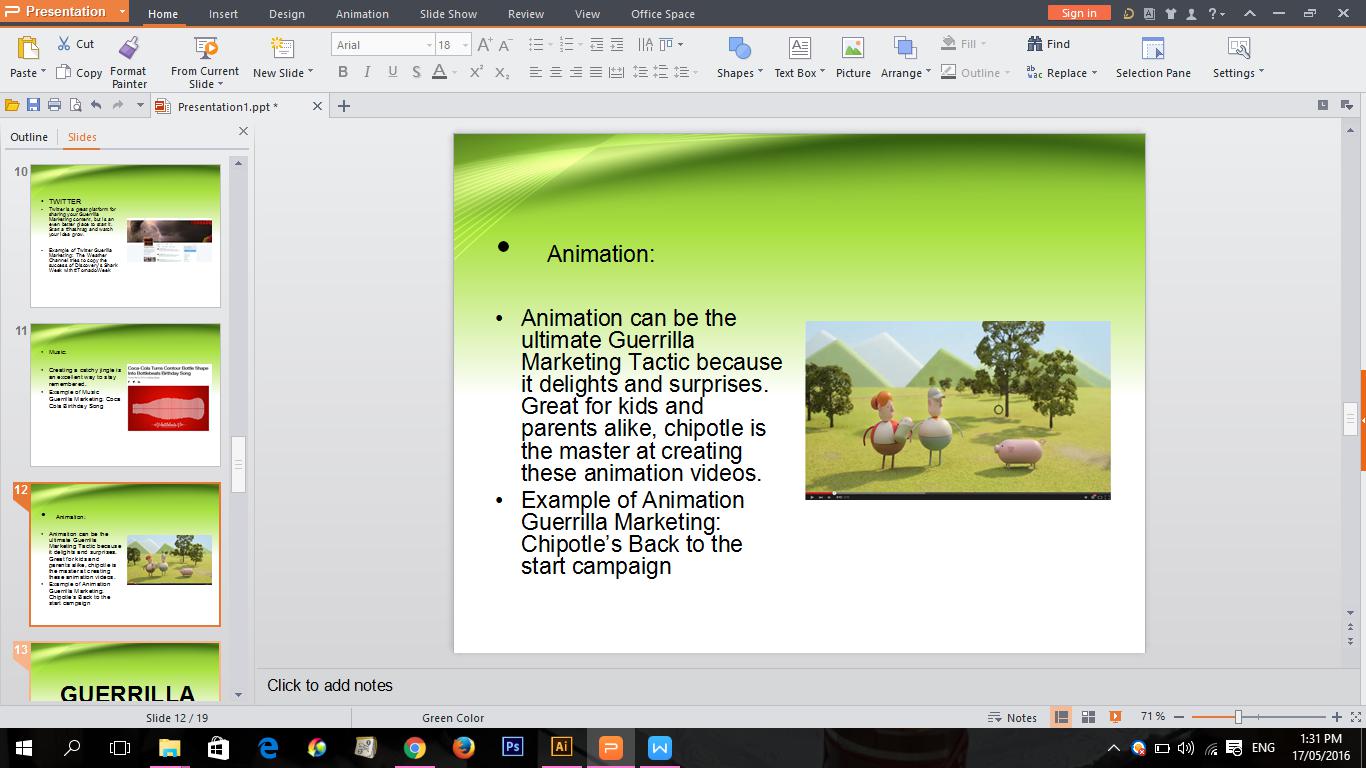The width and height of the screenshot is (1366, 768).
Task: Redo the last undone action
Action: 118,105
